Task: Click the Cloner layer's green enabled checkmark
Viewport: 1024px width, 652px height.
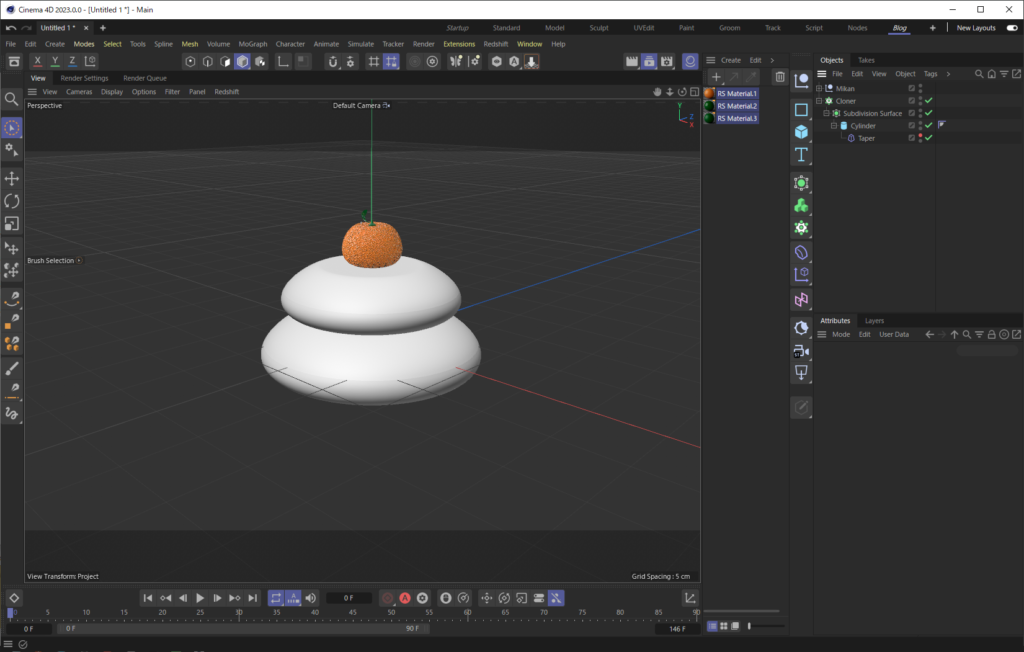Action: click(x=927, y=101)
